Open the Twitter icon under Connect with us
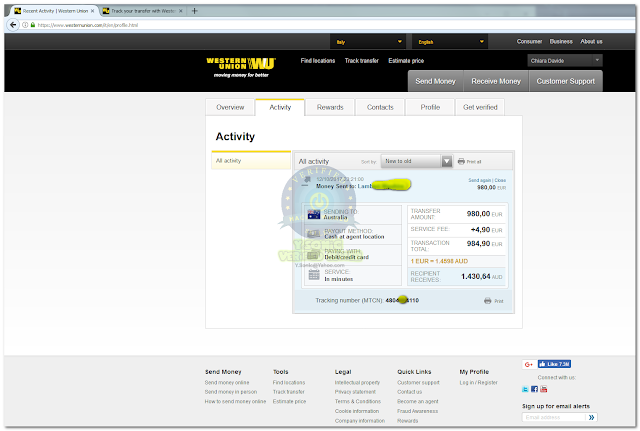640x431 pixels. click(x=525, y=389)
